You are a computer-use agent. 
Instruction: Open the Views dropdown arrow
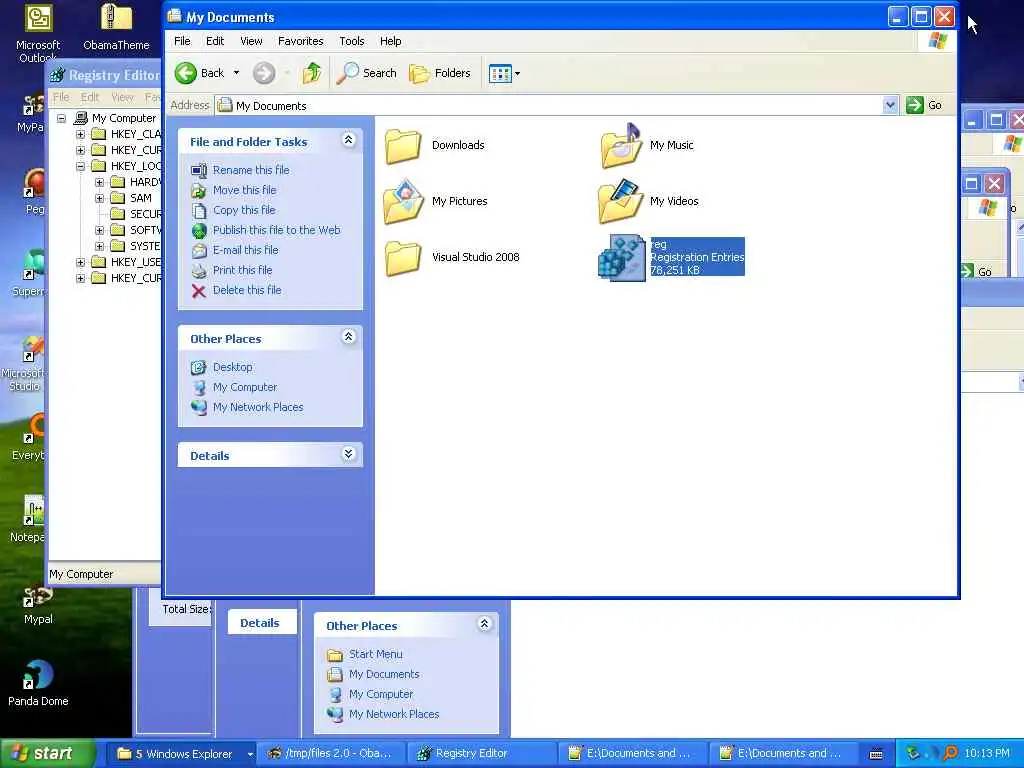517,74
